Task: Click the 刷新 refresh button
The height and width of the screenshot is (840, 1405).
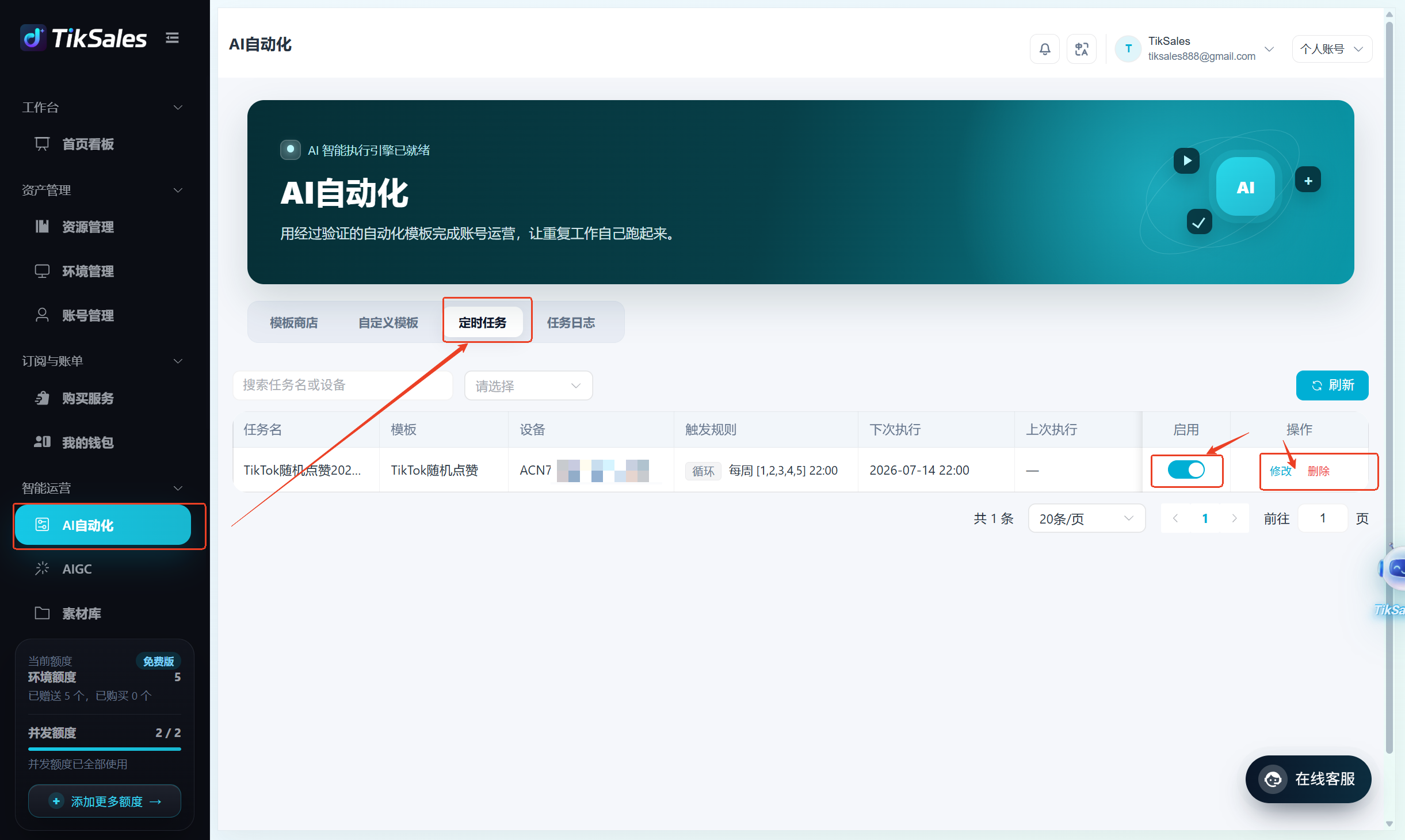Action: click(x=1332, y=385)
